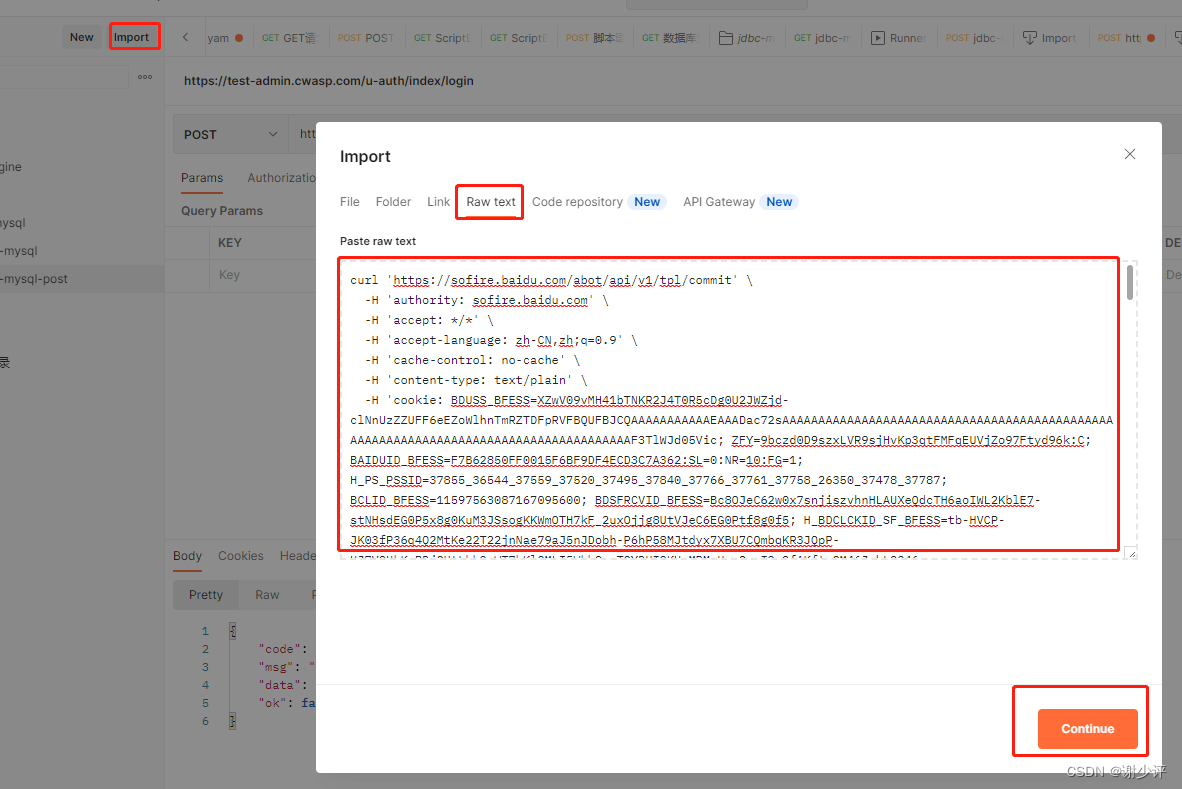
Task: Select the Body response tab
Action: pos(187,556)
